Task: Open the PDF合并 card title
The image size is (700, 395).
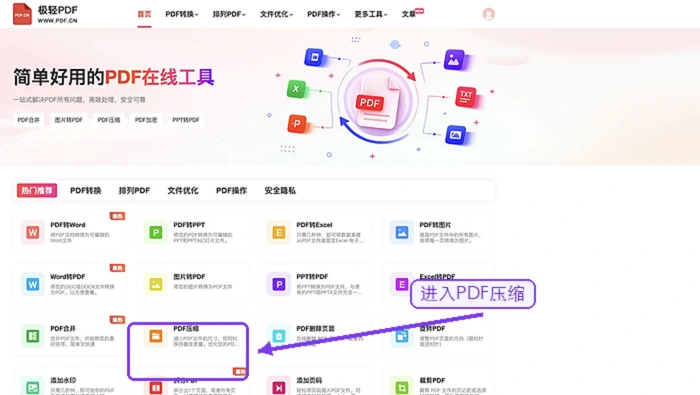Action: pyautogui.click(x=63, y=328)
